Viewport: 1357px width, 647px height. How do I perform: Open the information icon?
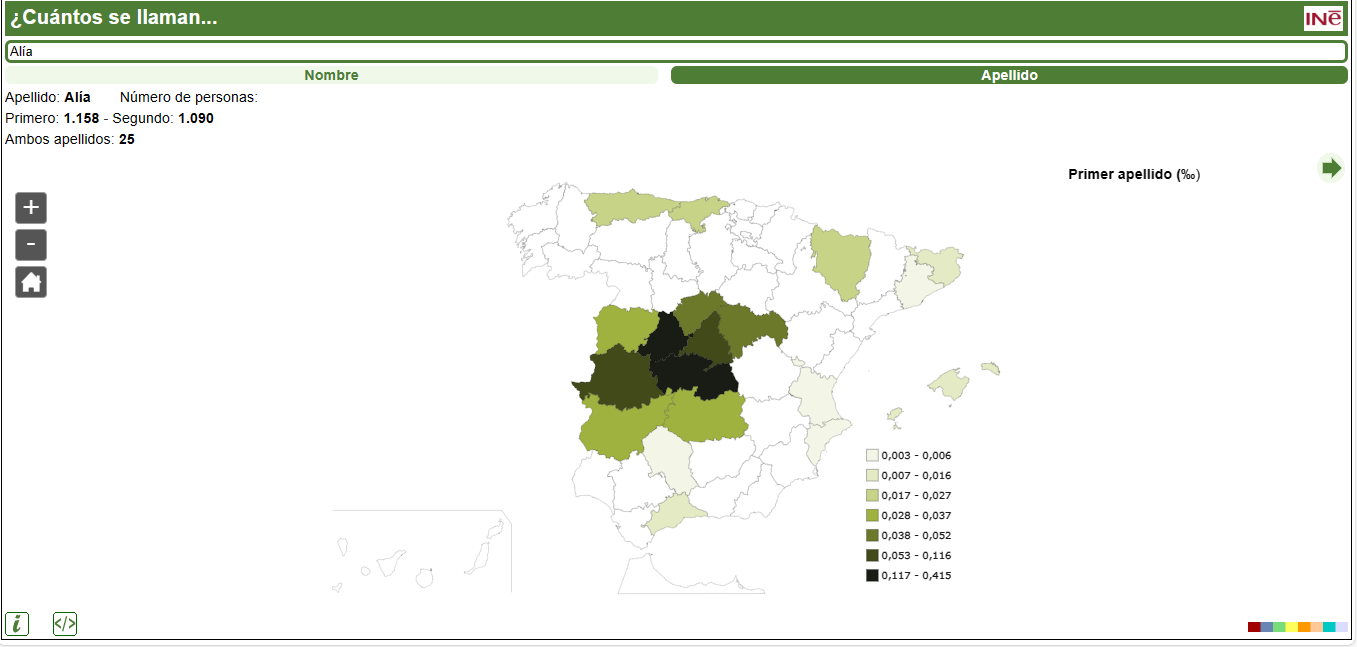(x=17, y=624)
